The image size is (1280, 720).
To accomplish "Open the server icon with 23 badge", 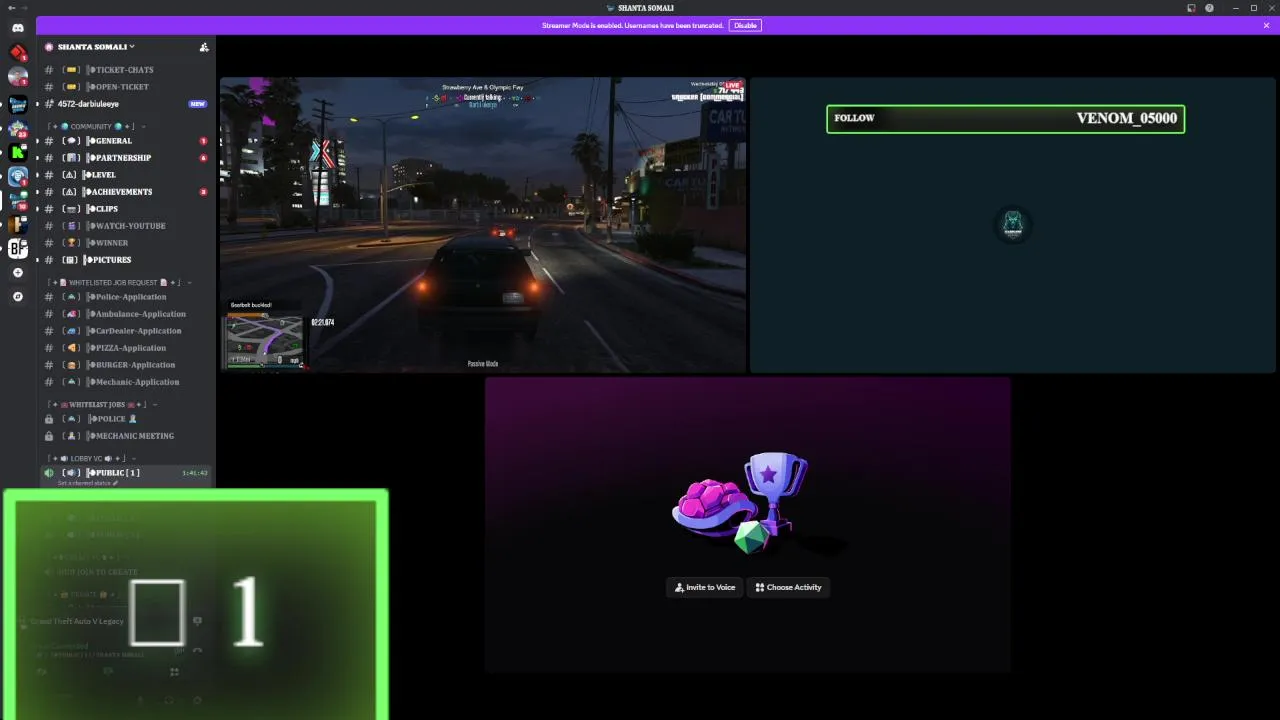I will click(18, 128).
